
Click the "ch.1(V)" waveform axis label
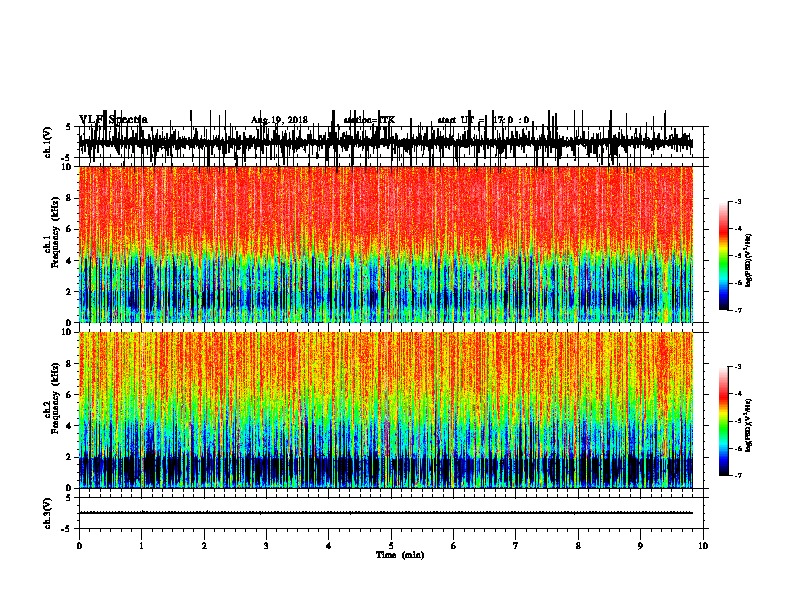(47, 142)
